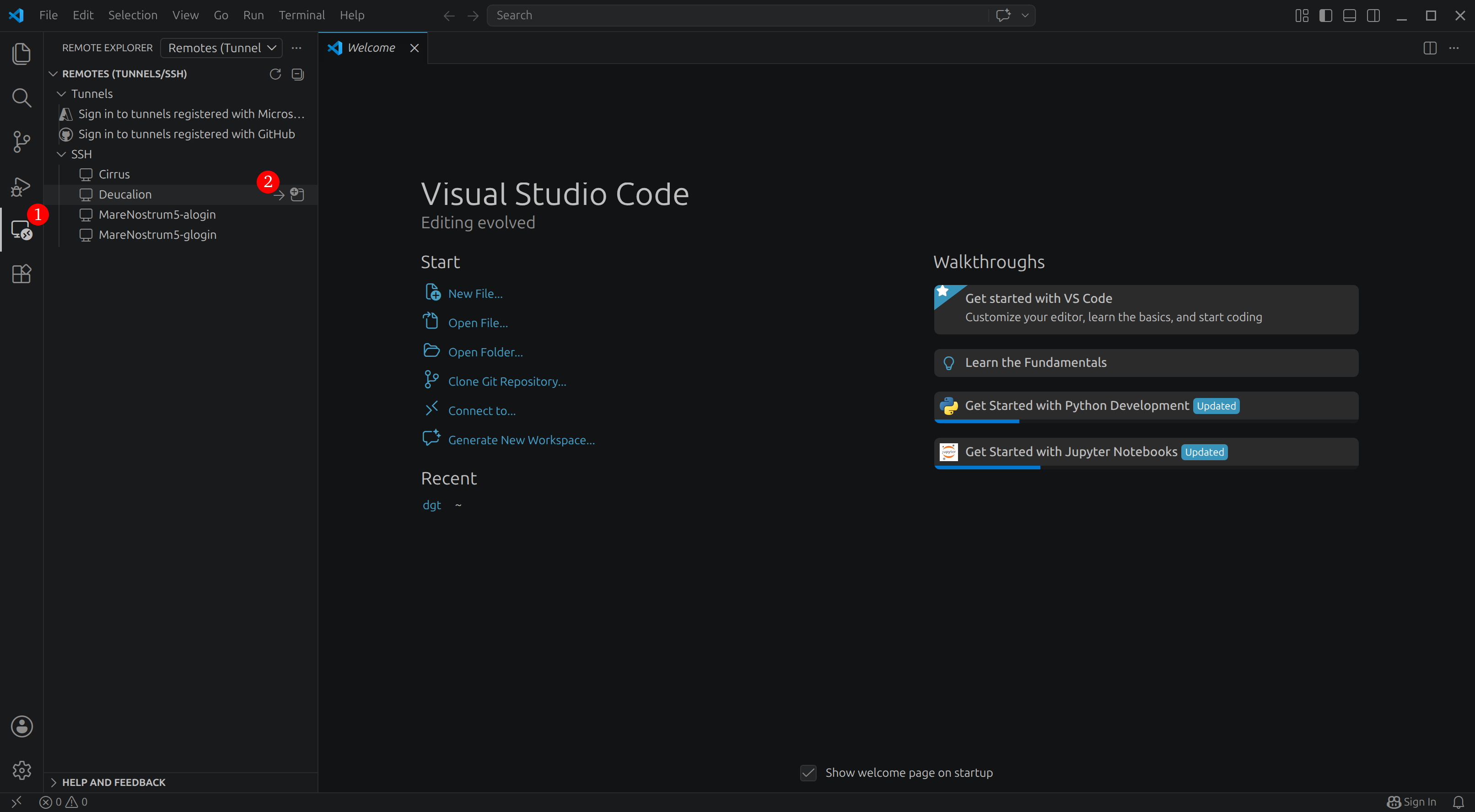The height and width of the screenshot is (812, 1475).
Task: Open errors and warnings count in status bar
Action: point(64,801)
